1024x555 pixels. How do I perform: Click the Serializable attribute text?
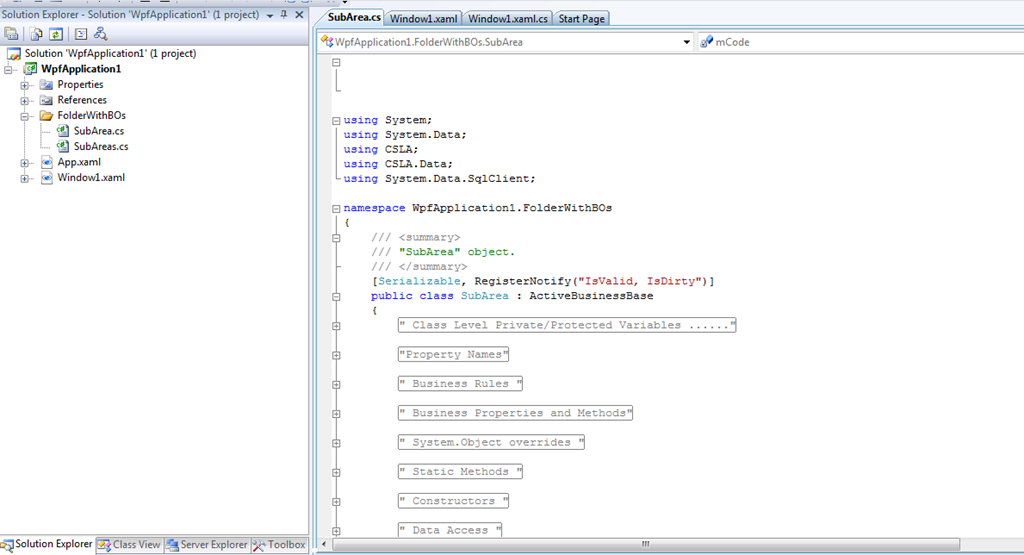pos(419,281)
